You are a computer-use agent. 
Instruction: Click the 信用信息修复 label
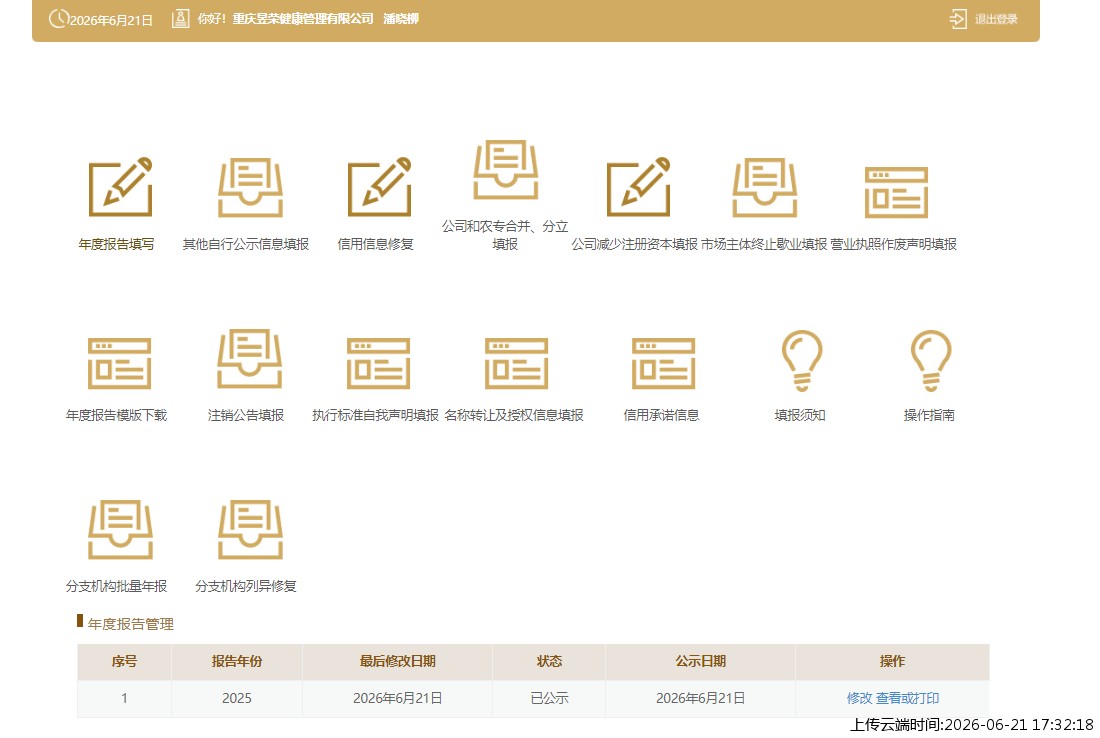click(x=375, y=244)
